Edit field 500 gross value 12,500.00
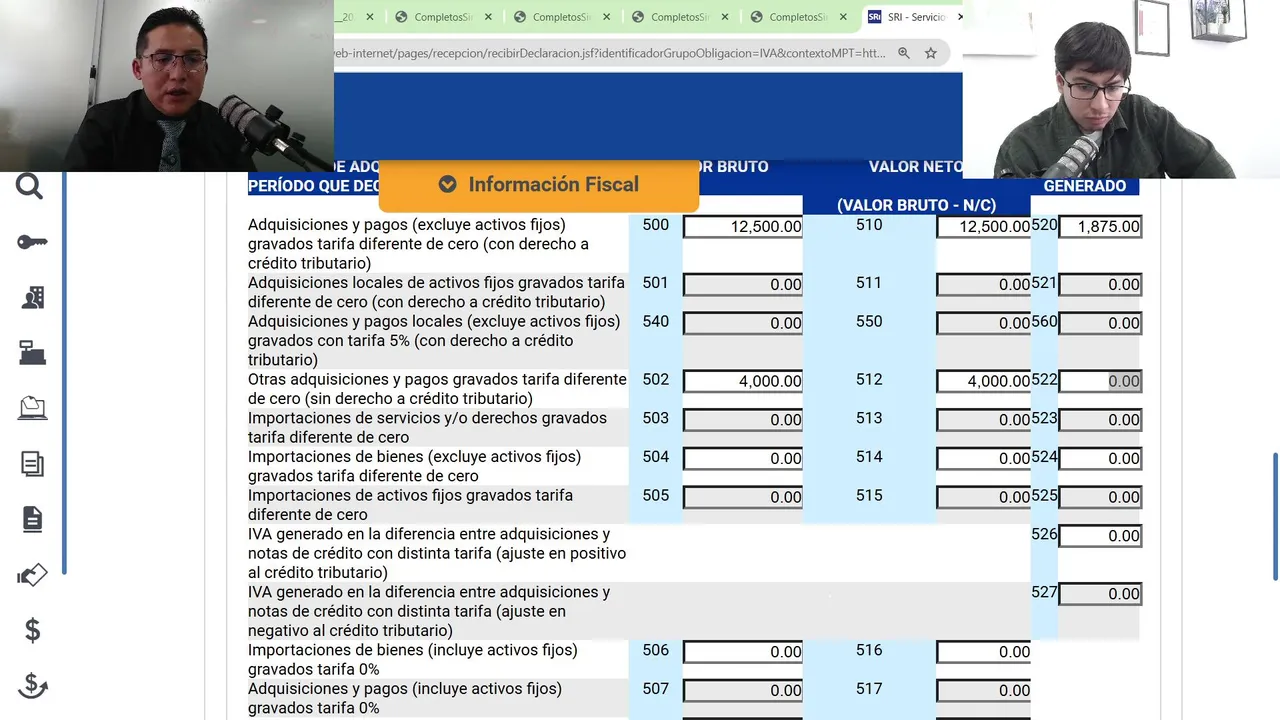The image size is (1280, 720). click(x=743, y=227)
